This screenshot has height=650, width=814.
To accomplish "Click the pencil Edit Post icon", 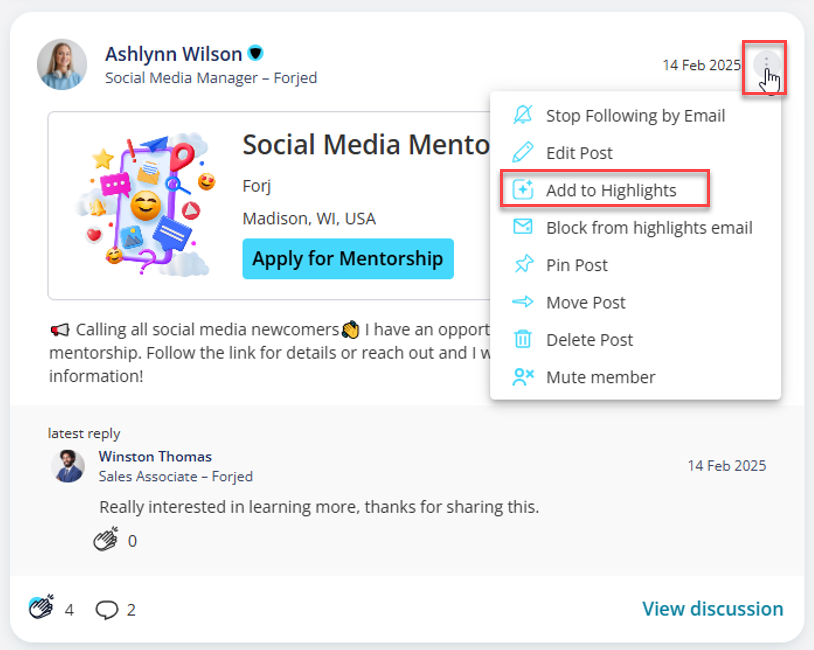I will 523,152.
